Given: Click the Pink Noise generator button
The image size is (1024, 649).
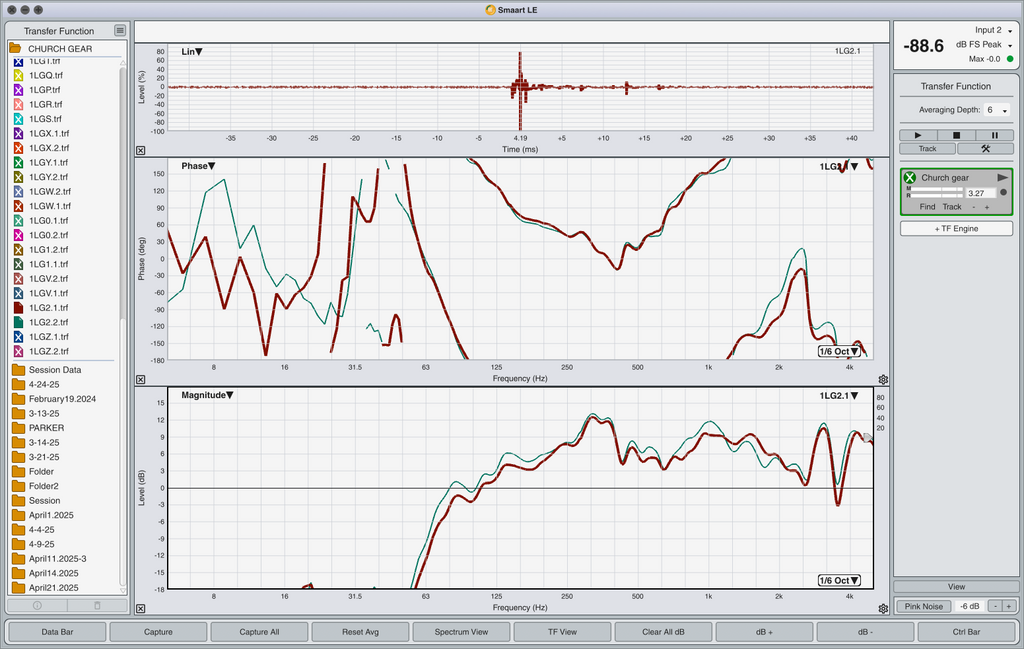Looking at the screenshot, I should click(923, 606).
